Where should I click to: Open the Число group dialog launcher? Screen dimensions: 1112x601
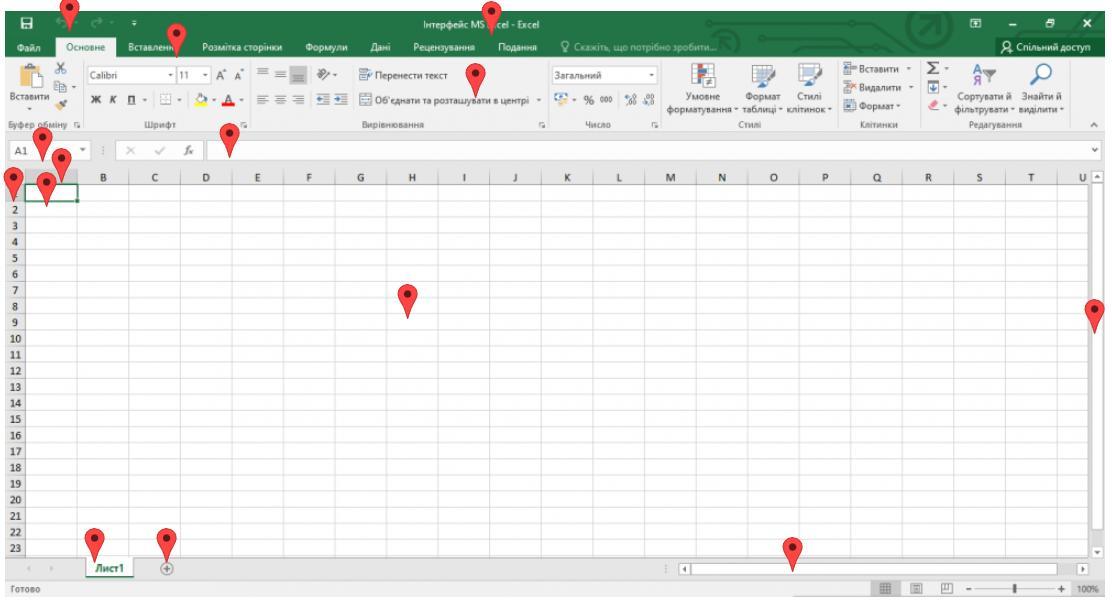(655, 125)
